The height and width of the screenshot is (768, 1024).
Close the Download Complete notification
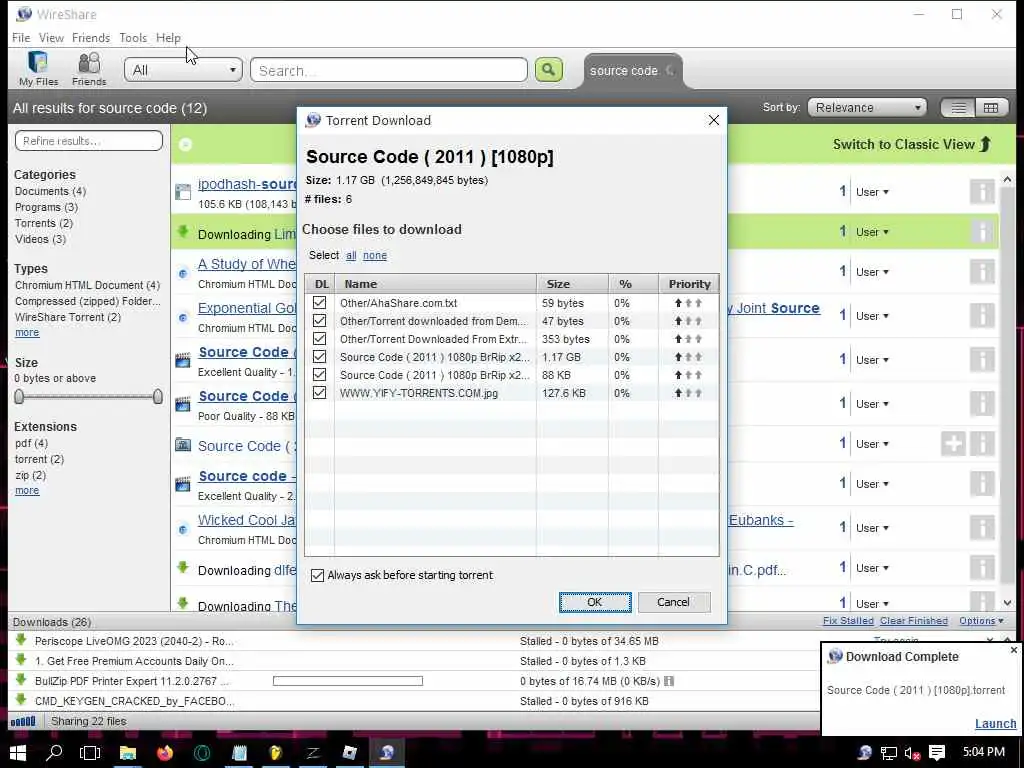[1014, 650]
